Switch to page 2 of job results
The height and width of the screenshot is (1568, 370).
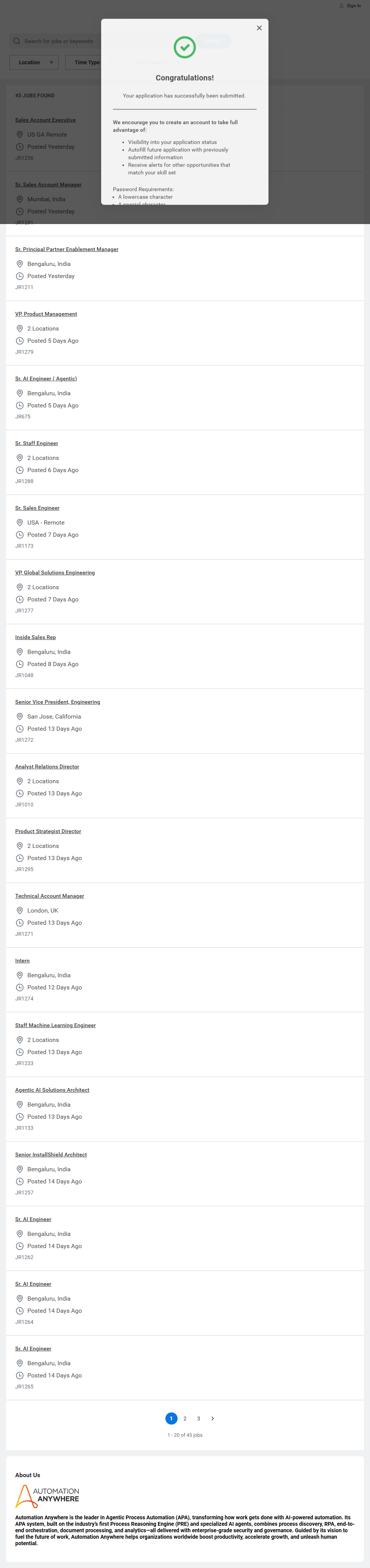coord(185,1418)
